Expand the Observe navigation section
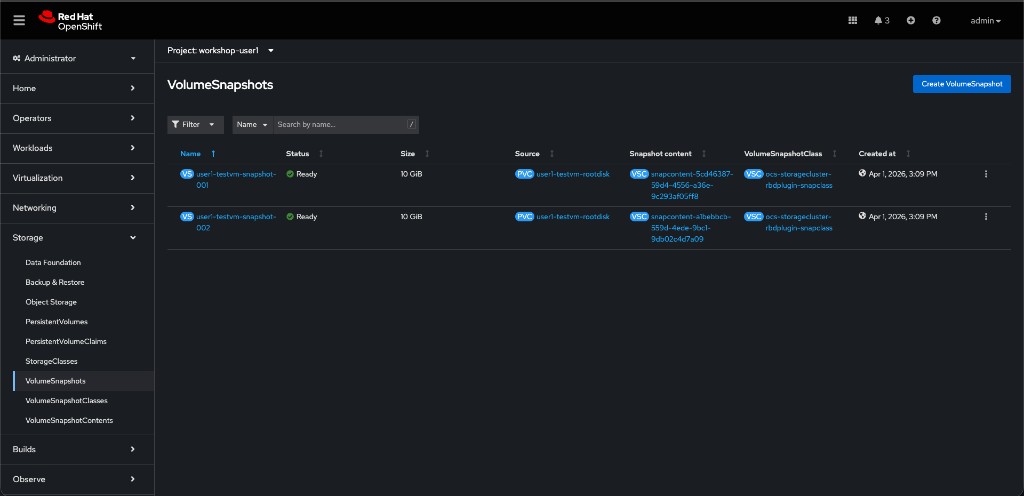The width and height of the screenshot is (1024, 496). 77,479
